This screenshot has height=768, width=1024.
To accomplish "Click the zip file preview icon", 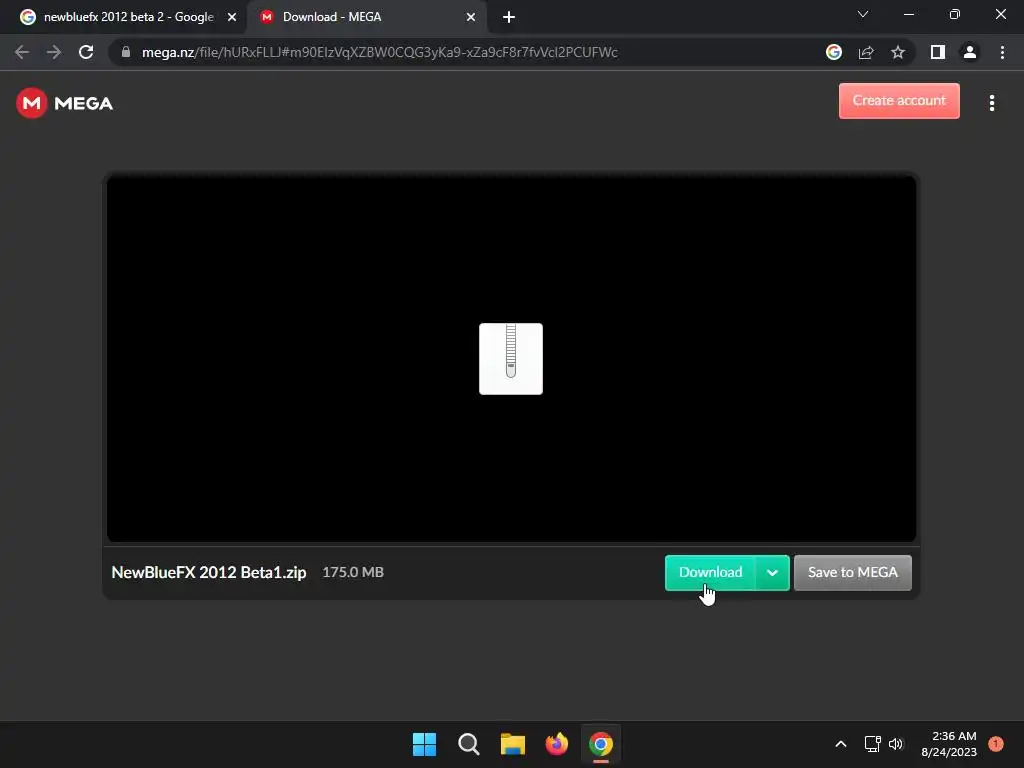I will 511,359.
